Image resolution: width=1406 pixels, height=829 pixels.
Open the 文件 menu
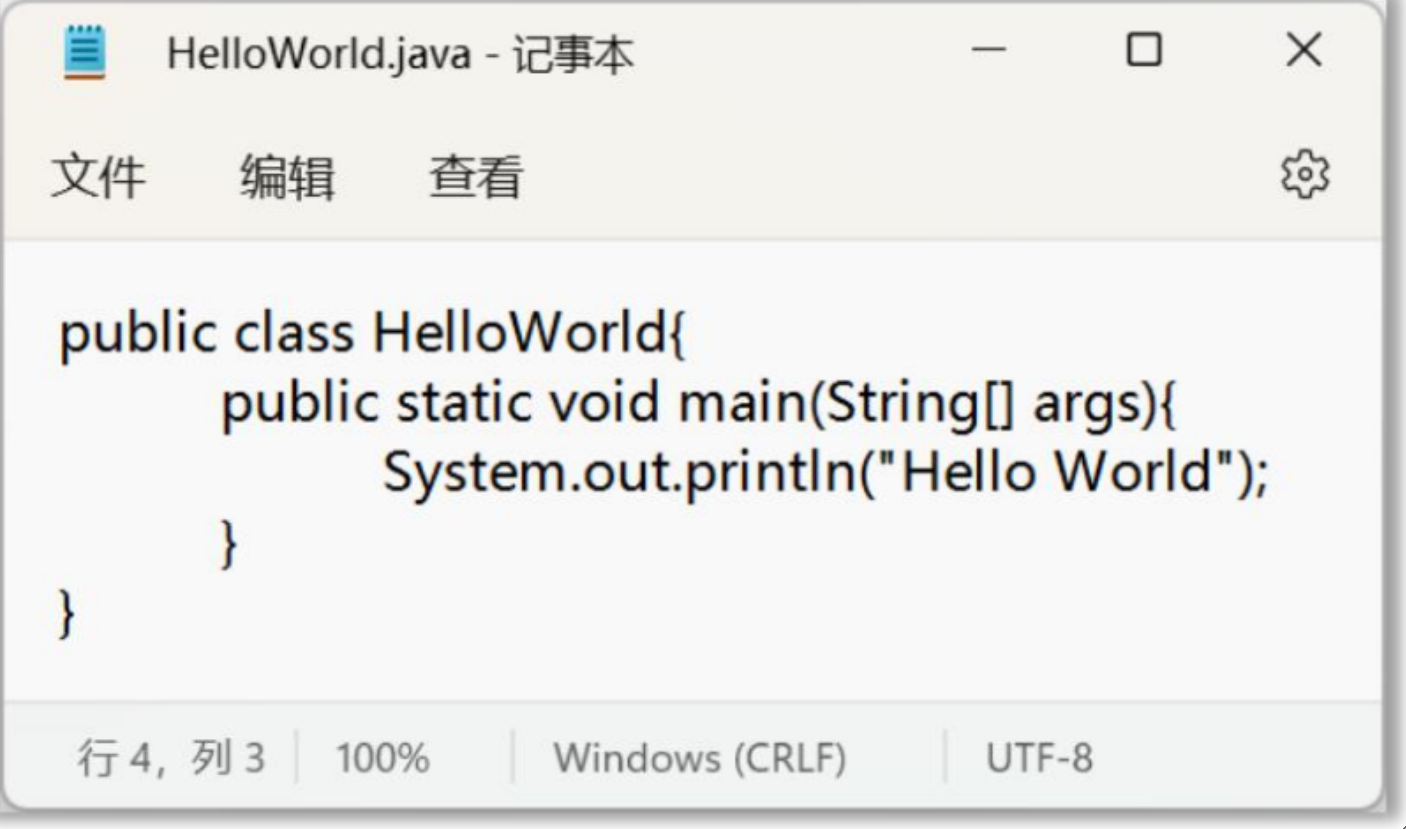coord(97,178)
